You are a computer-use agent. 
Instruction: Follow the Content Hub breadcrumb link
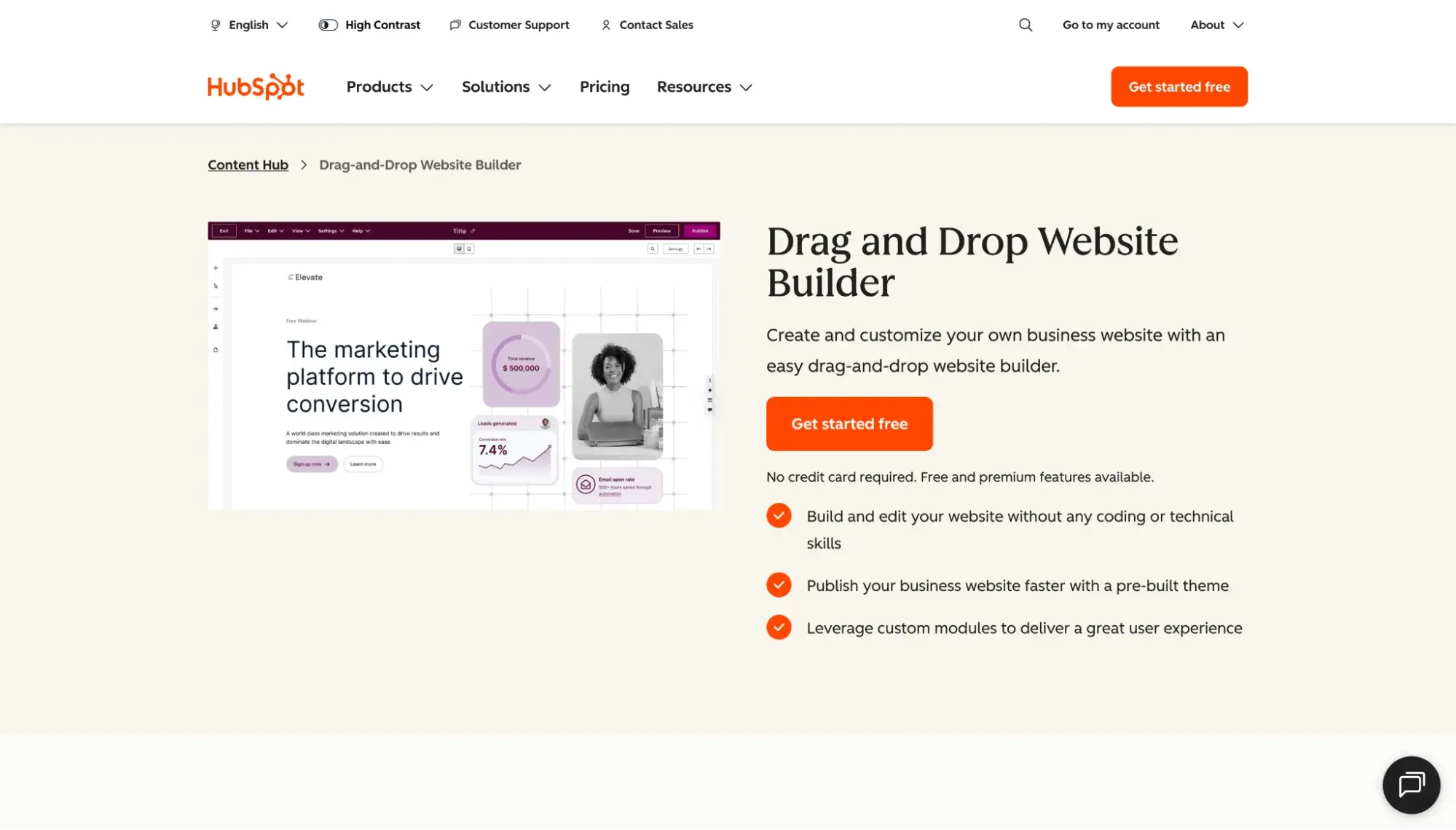[x=248, y=165]
